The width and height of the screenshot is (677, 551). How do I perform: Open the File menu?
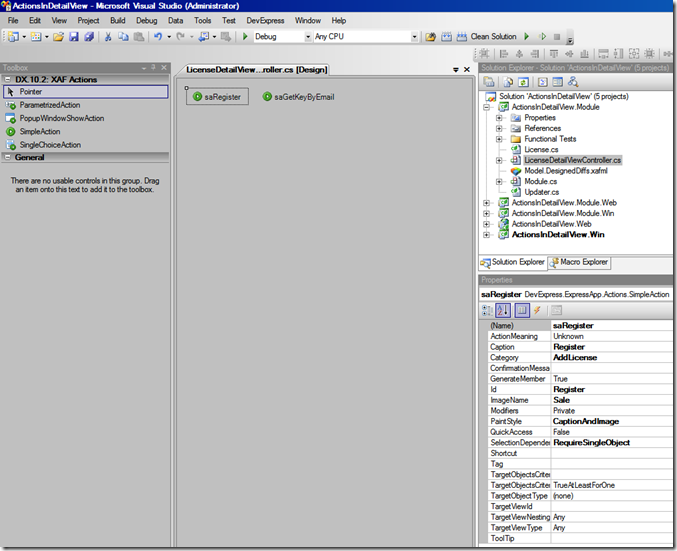tap(13, 20)
